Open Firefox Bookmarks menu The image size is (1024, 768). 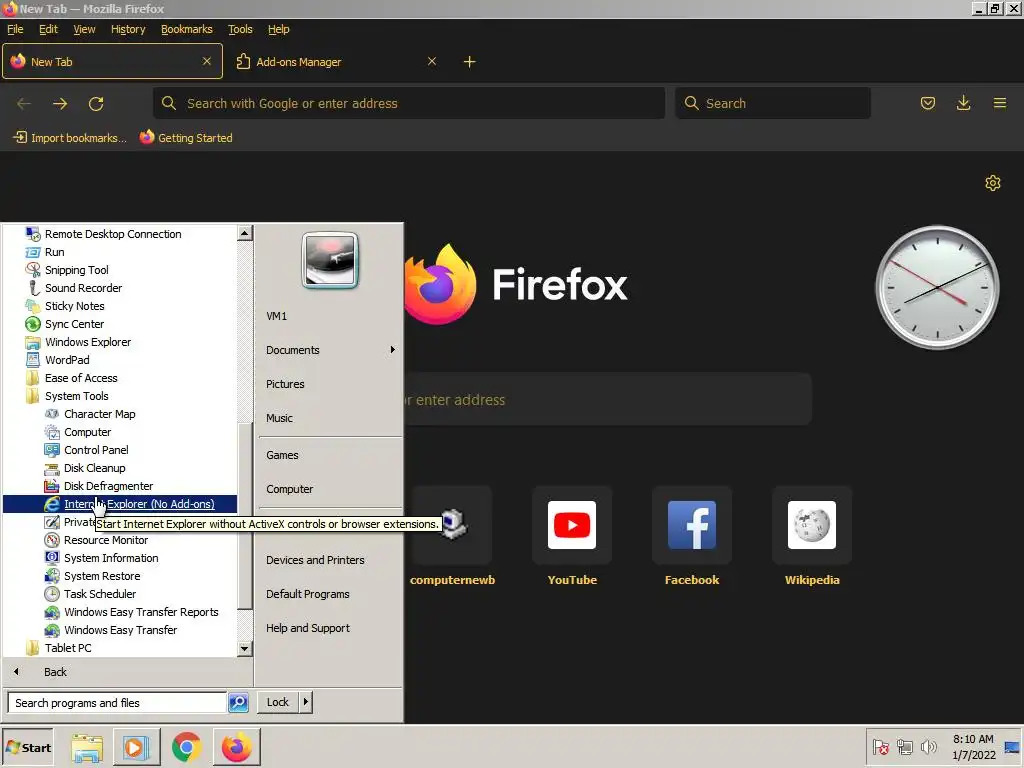pos(187,29)
